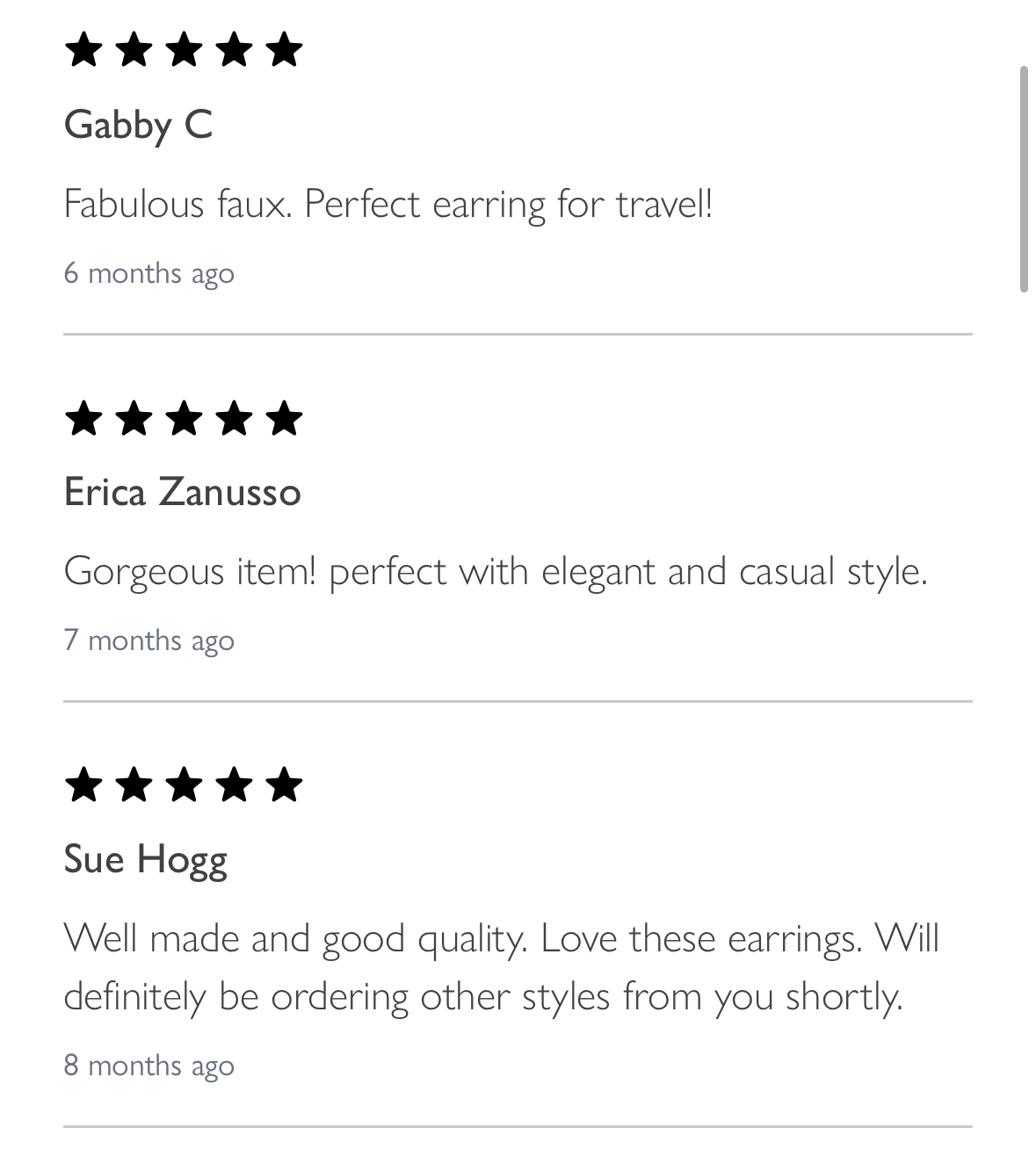Click the fifth star of Erica Zanusso's rating
This screenshot has width=1036, height=1171.
(x=284, y=418)
